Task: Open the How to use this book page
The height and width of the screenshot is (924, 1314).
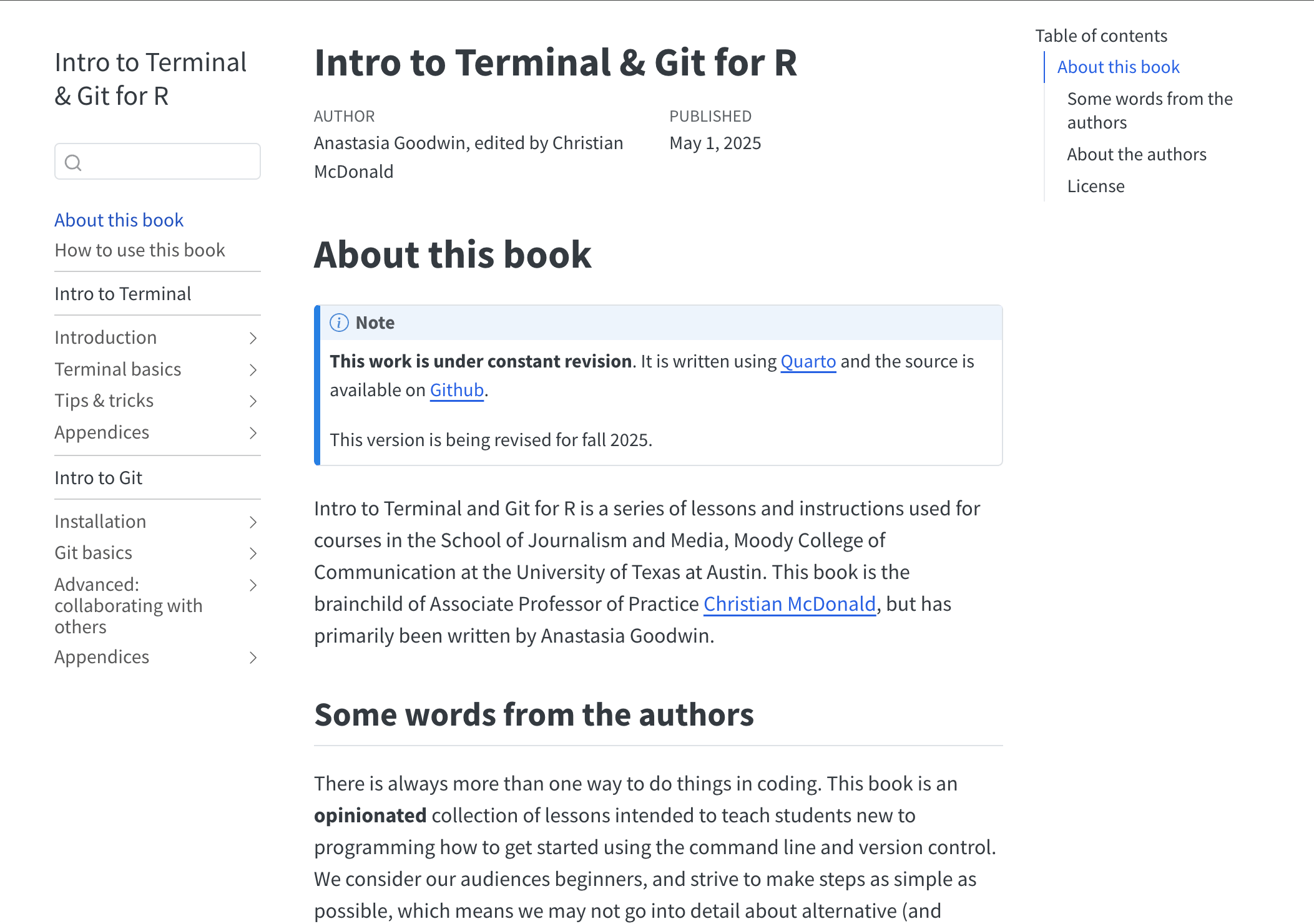Action: point(139,250)
